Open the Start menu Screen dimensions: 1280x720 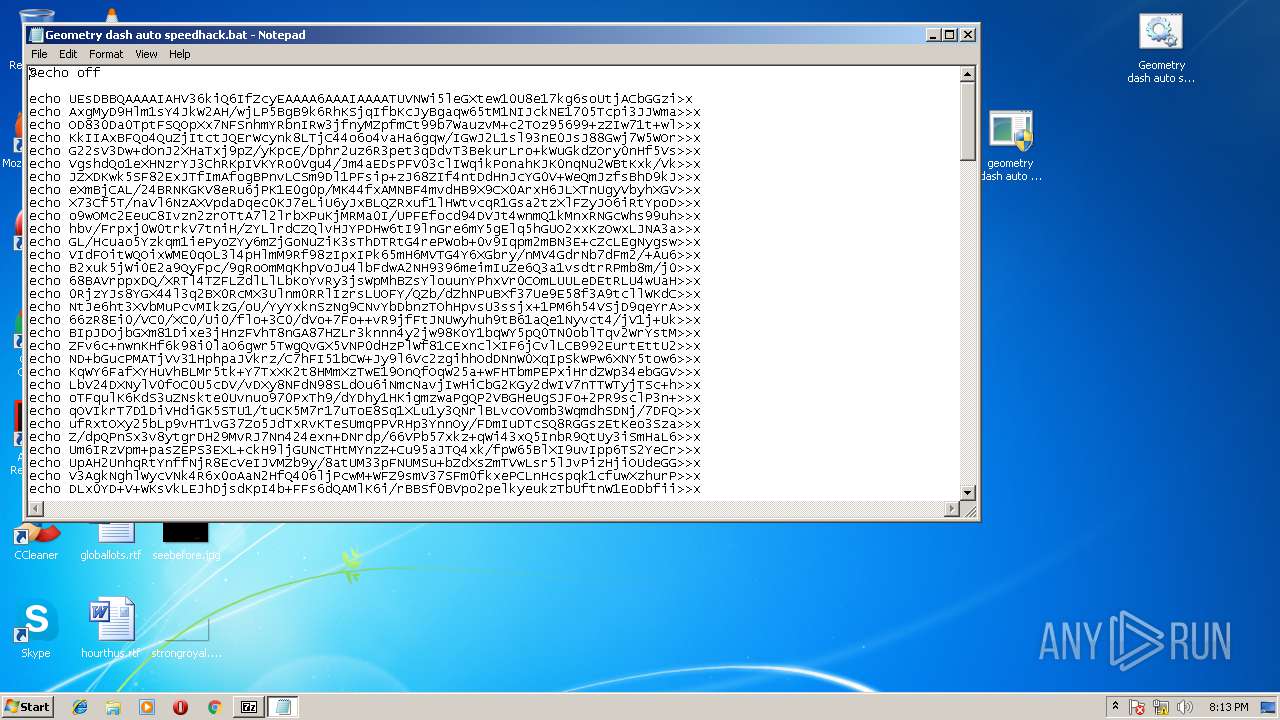(28, 707)
